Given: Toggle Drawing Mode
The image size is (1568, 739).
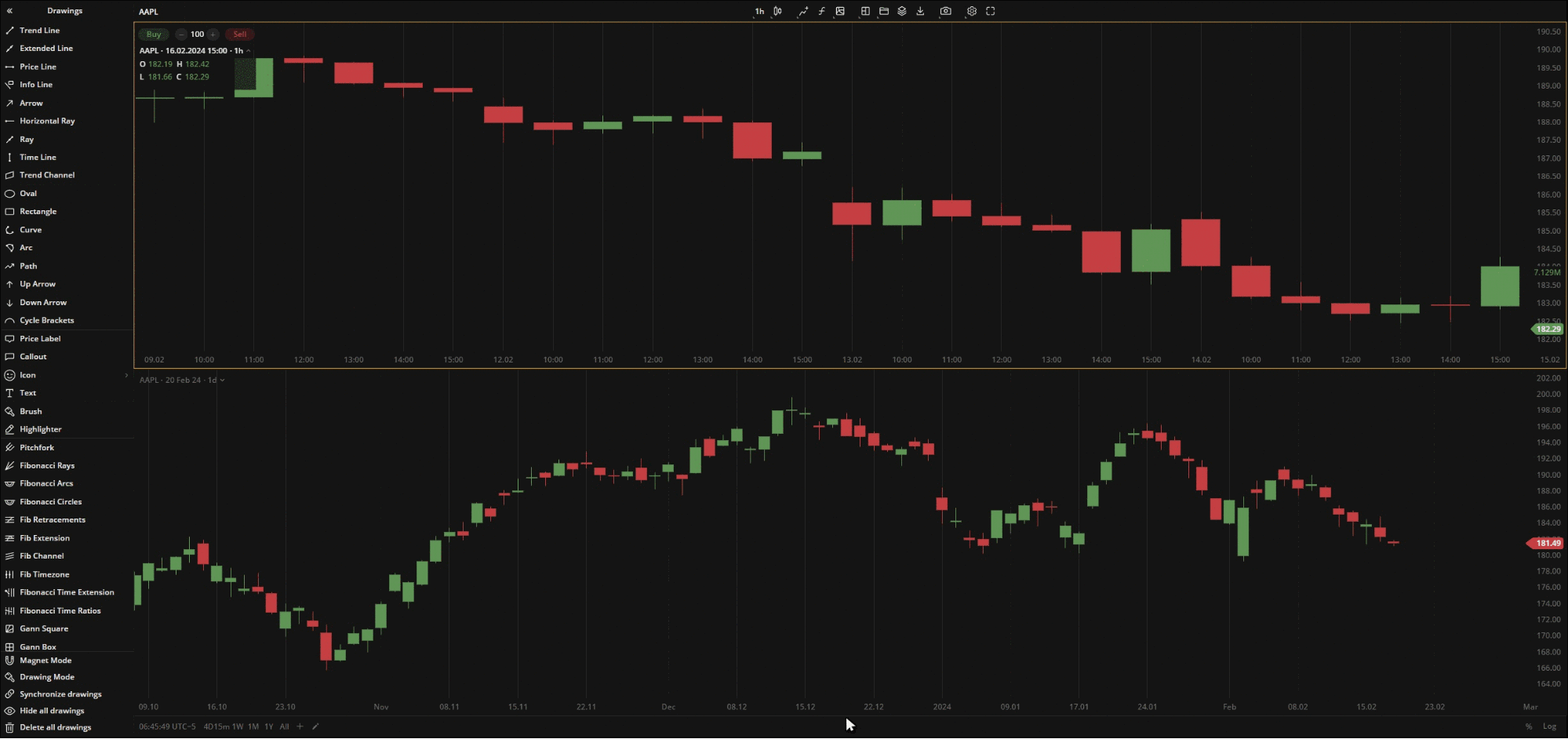Looking at the screenshot, I should click(x=47, y=678).
